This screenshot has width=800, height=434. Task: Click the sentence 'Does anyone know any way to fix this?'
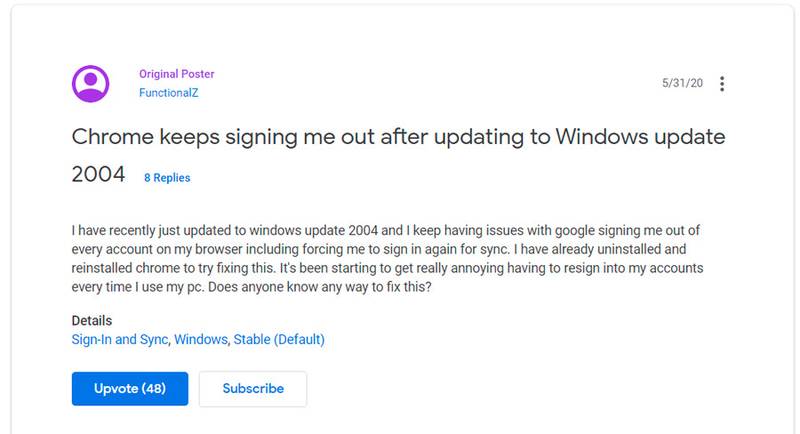320,287
